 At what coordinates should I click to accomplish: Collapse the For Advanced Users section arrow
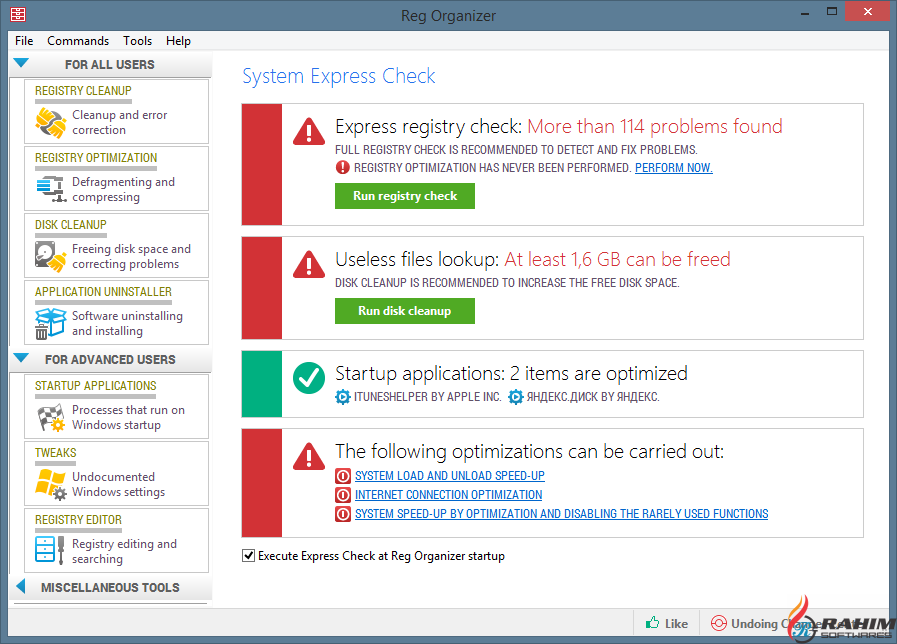[21, 358]
